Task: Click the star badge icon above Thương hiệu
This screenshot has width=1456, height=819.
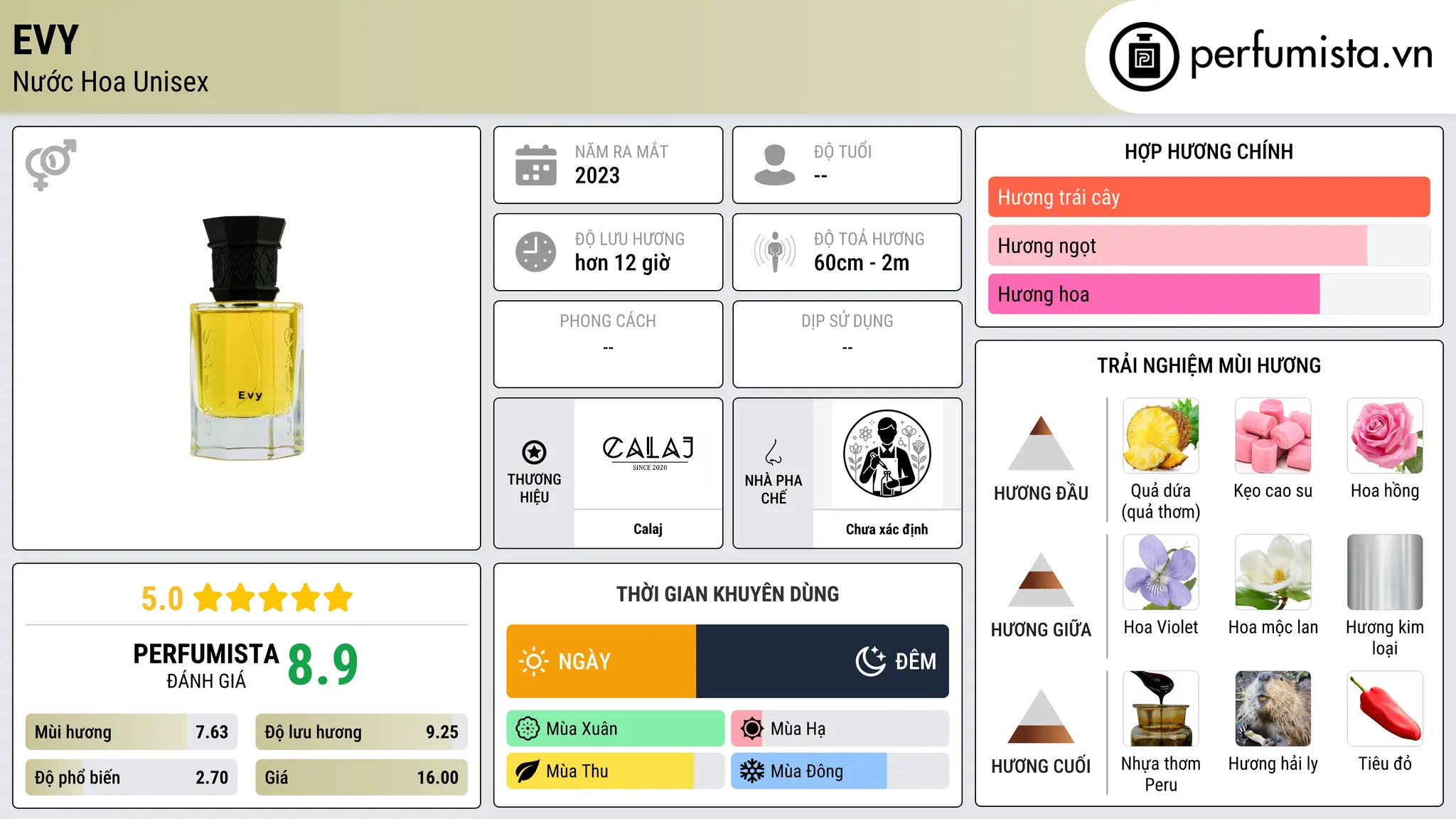Action: click(x=534, y=452)
